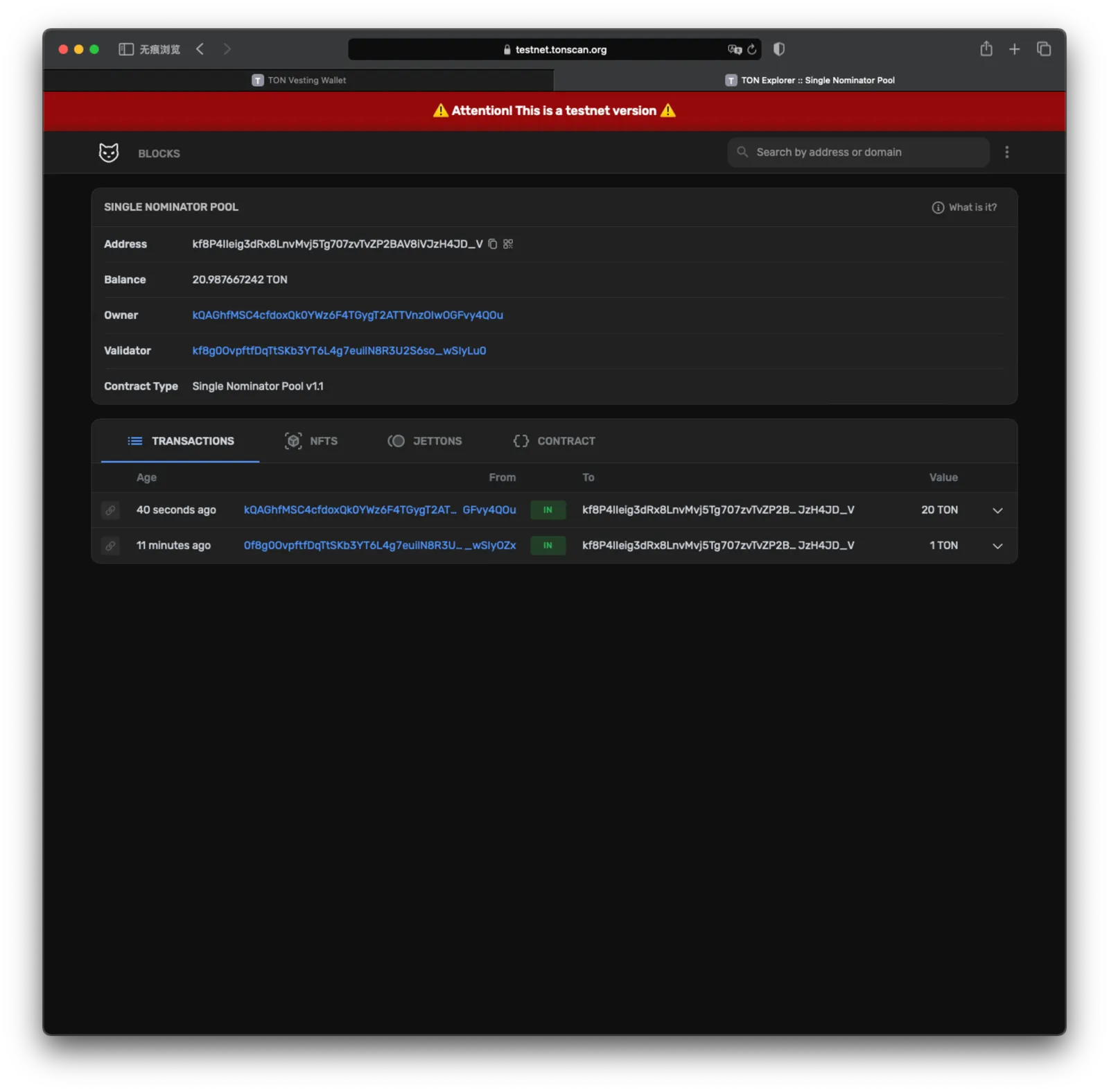Switch to the NFTS tab
Screen dimensions: 1109x1092
[311, 441]
